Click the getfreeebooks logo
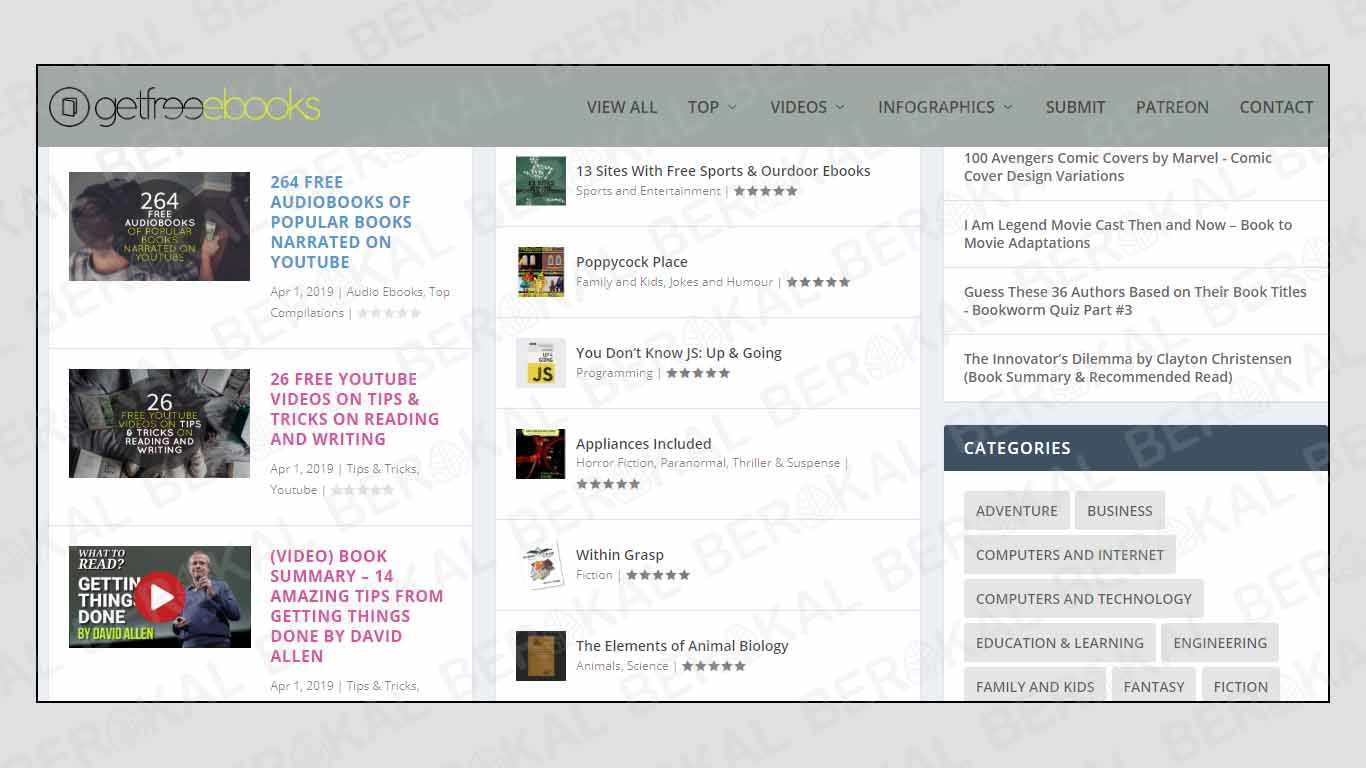The image size is (1366, 768). click(x=185, y=107)
